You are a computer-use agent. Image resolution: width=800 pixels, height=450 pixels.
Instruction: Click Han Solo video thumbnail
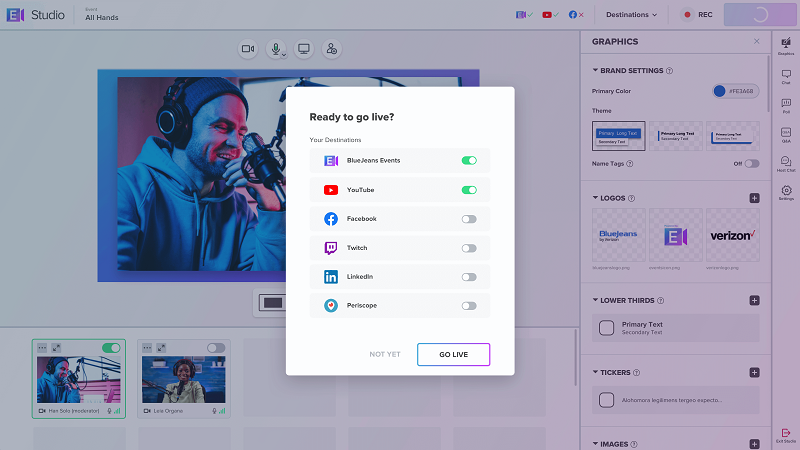pos(79,380)
